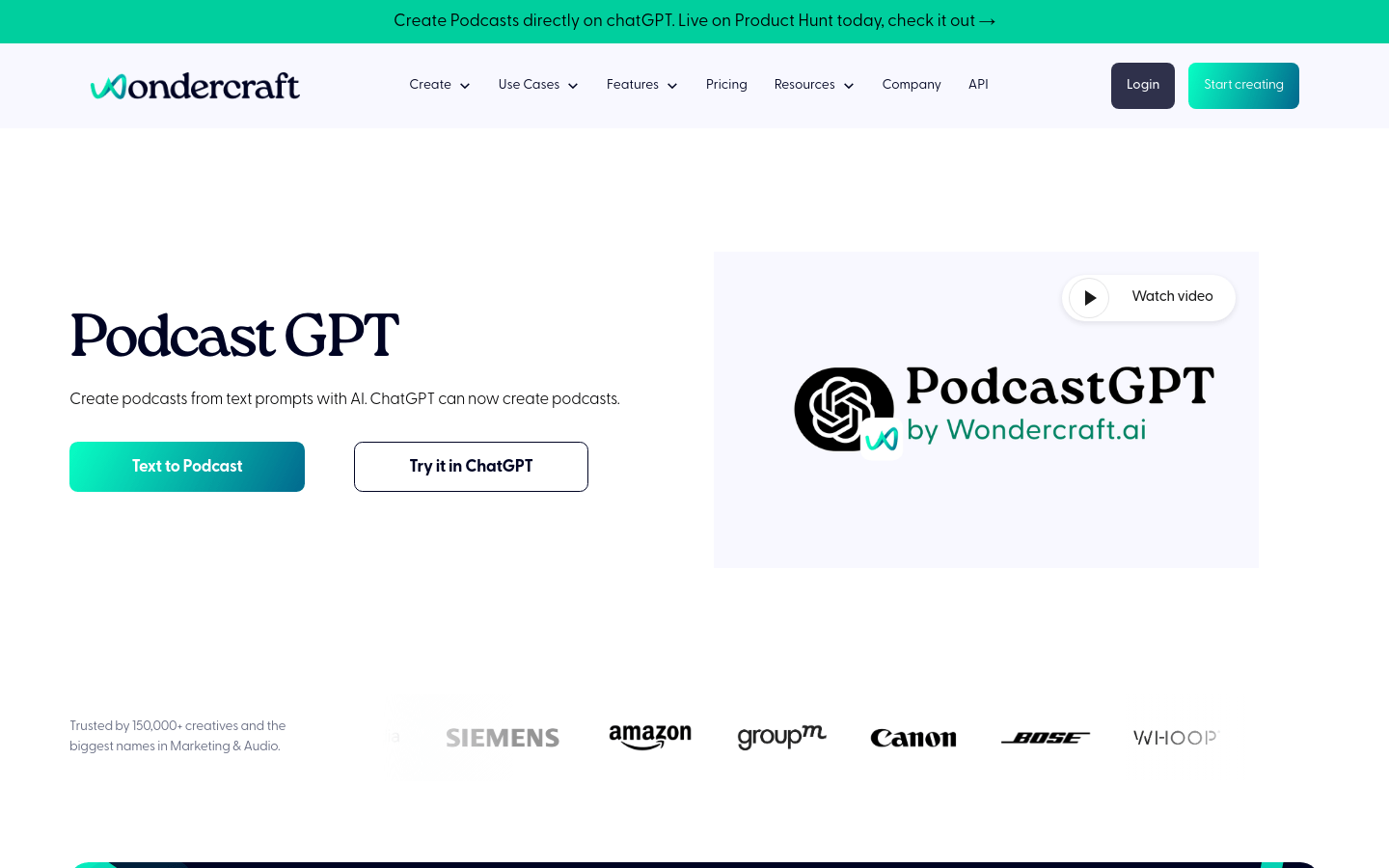Click the Login button
This screenshot has width=1389, height=868.
click(1143, 86)
